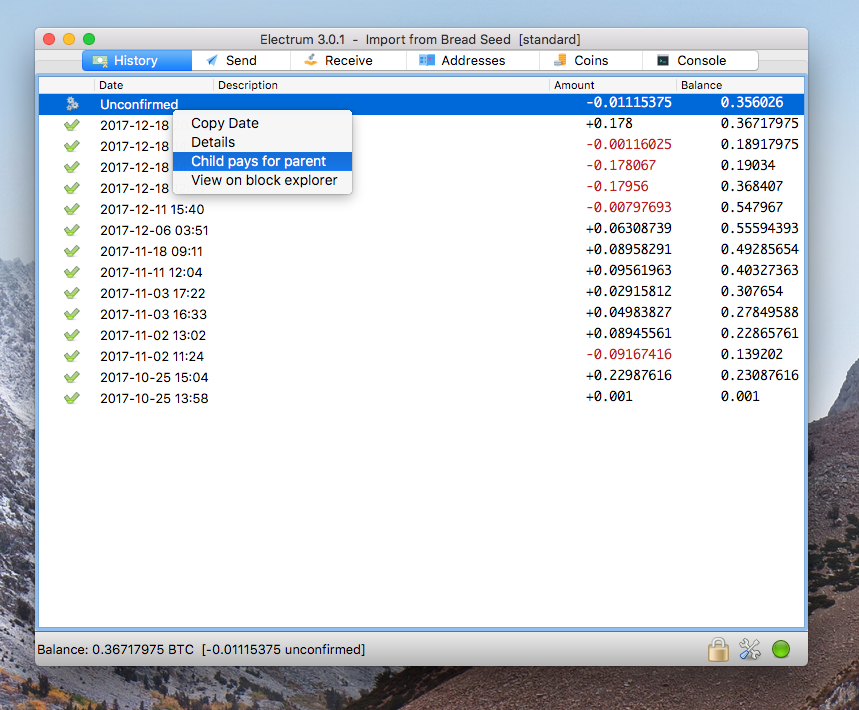The height and width of the screenshot is (710, 859).
Task: Click checkmark icon for -0.00116025 transaction row
Action: coord(72,146)
